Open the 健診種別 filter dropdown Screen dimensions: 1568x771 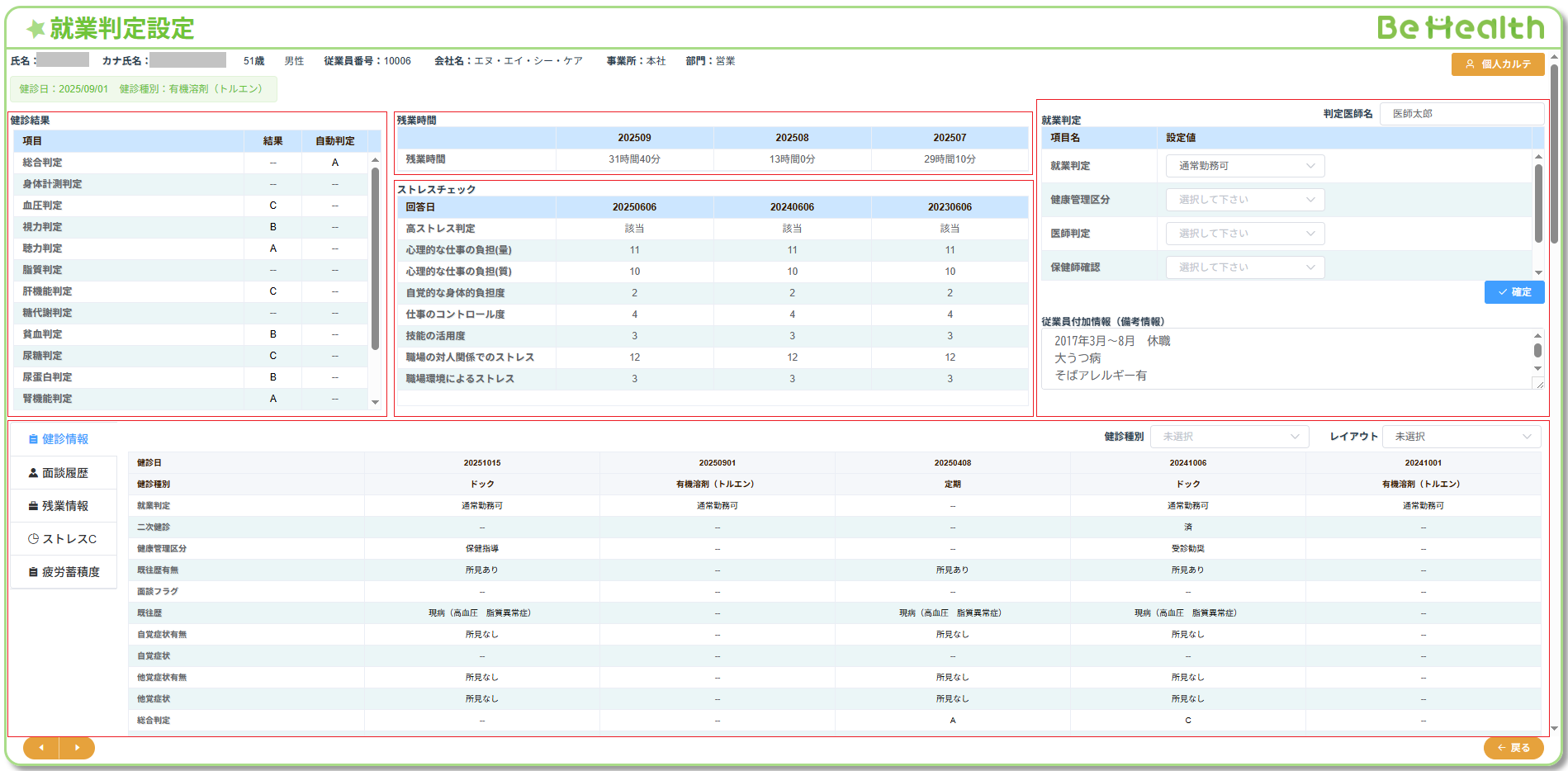coord(1229,437)
